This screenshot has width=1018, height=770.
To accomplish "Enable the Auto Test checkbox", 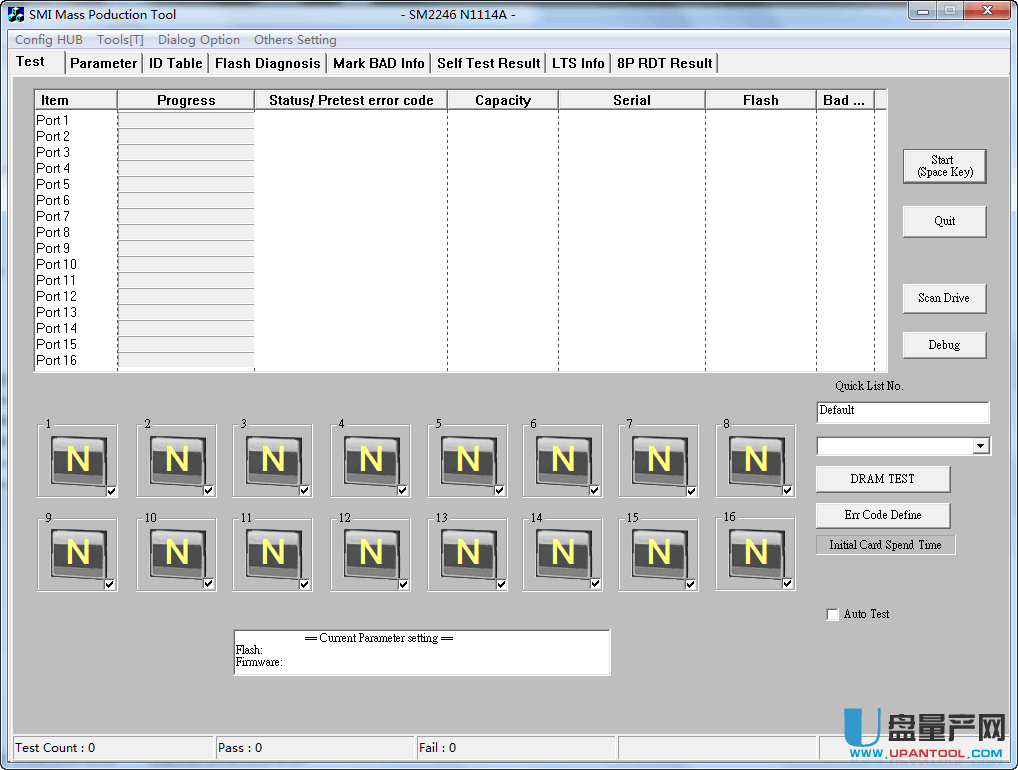I will 833,614.
